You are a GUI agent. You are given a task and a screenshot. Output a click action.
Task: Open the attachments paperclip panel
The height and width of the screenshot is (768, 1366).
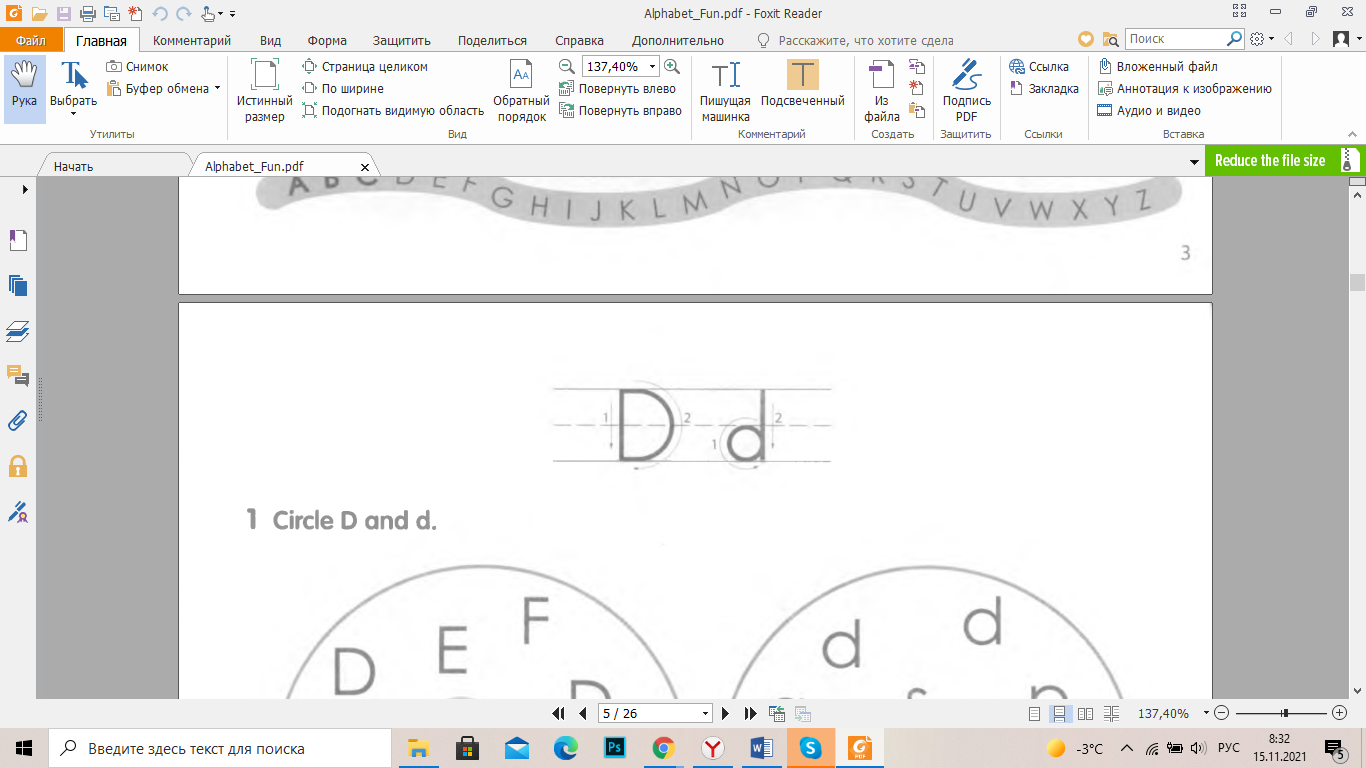coord(18,420)
